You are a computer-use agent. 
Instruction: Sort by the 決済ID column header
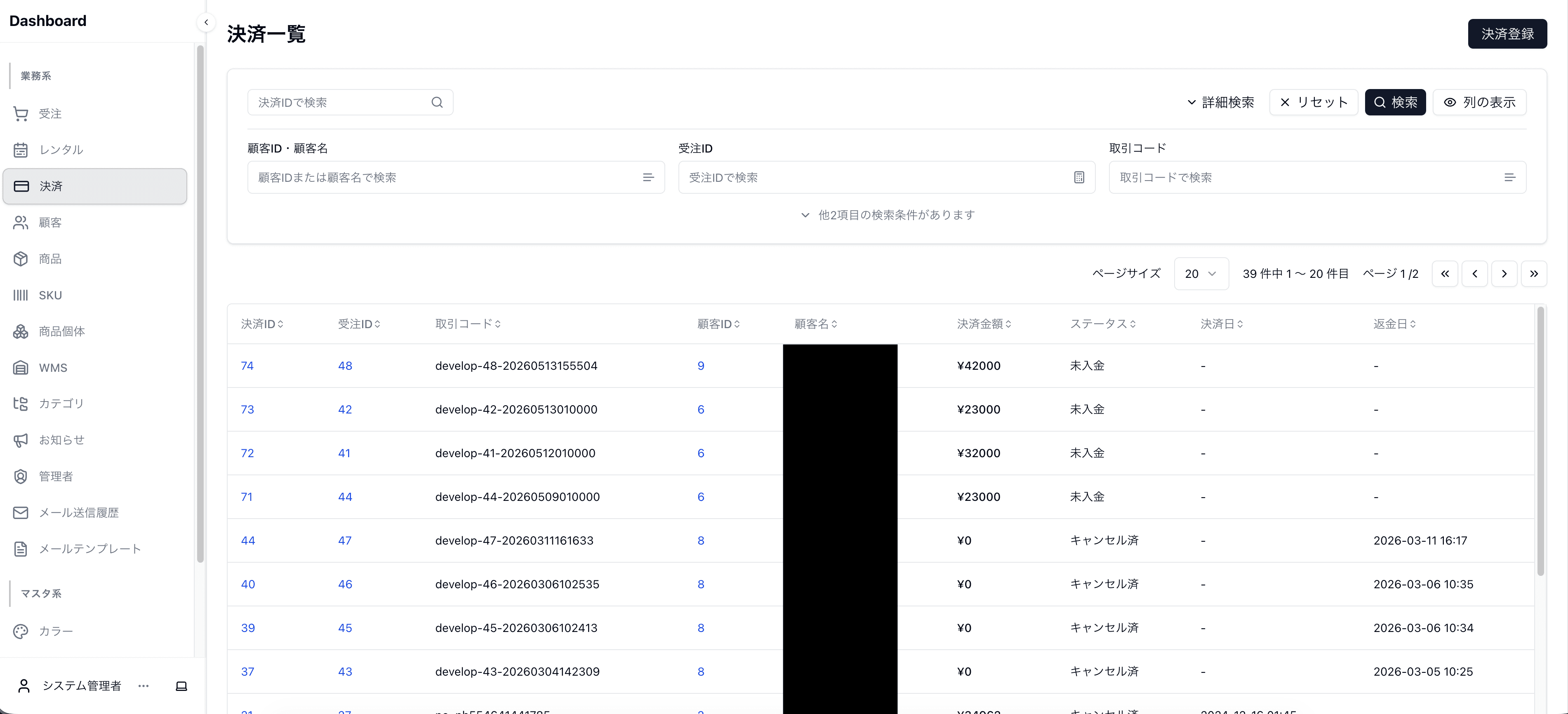[x=262, y=324]
